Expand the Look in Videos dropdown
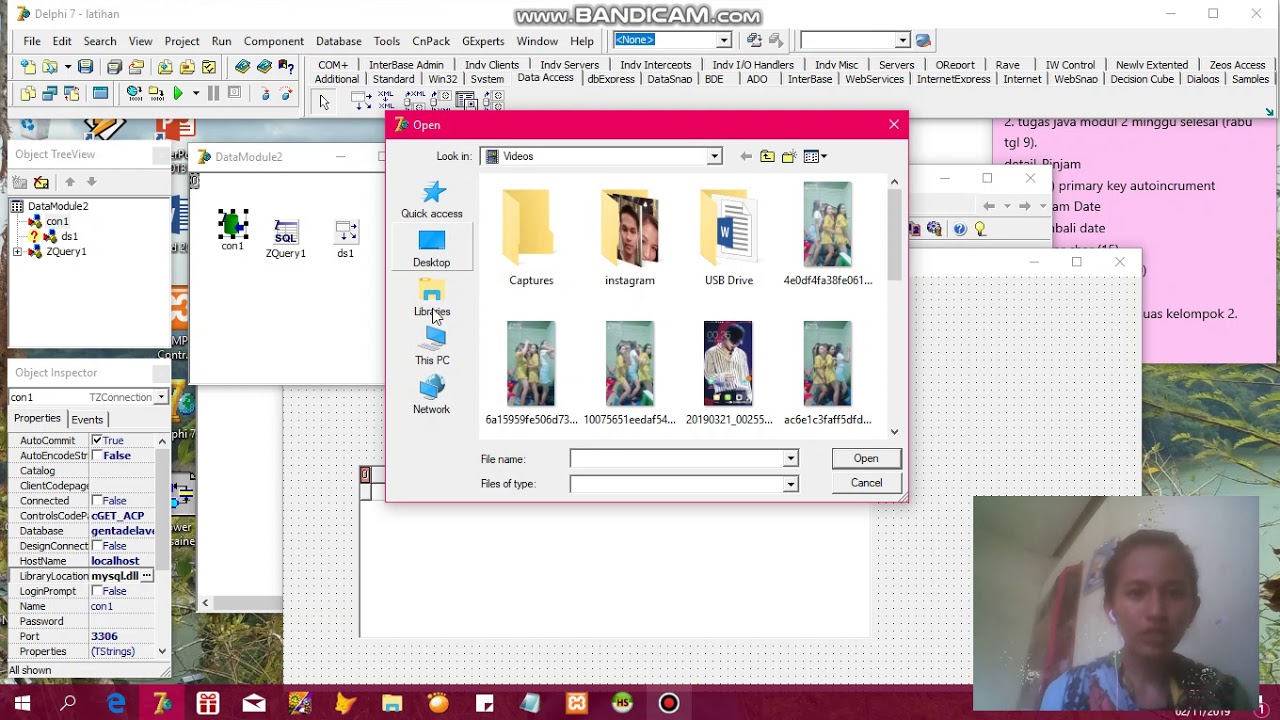This screenshot has width=1280, height=720. (x=714, y=156)
